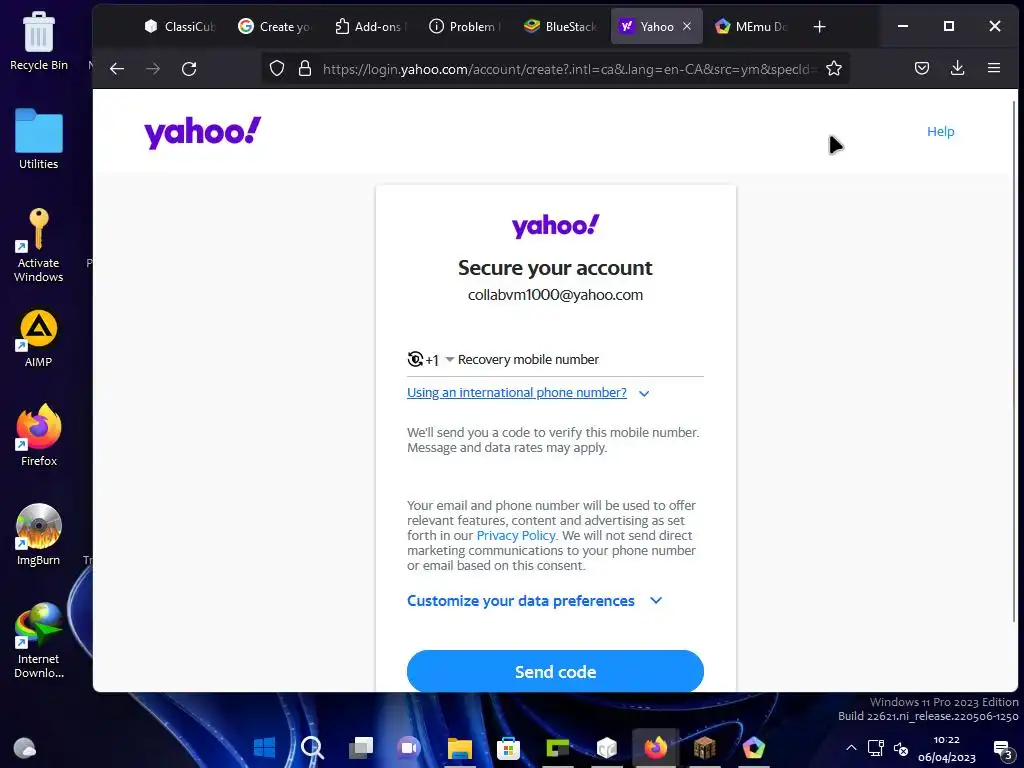Select the Recycle Bin desktop icon
This screenshot has height=768, width=1024.
pyautogui.click(x=39, y=41)
